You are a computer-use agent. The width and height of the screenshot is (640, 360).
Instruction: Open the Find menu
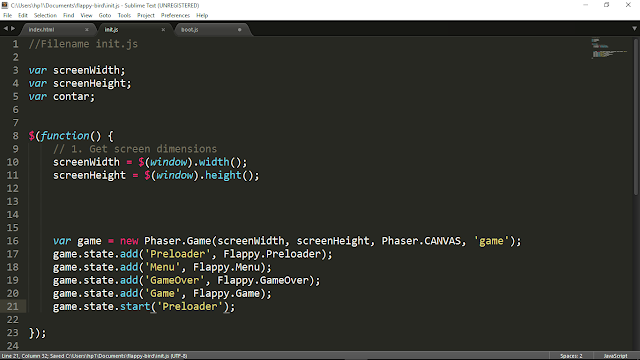68,16
